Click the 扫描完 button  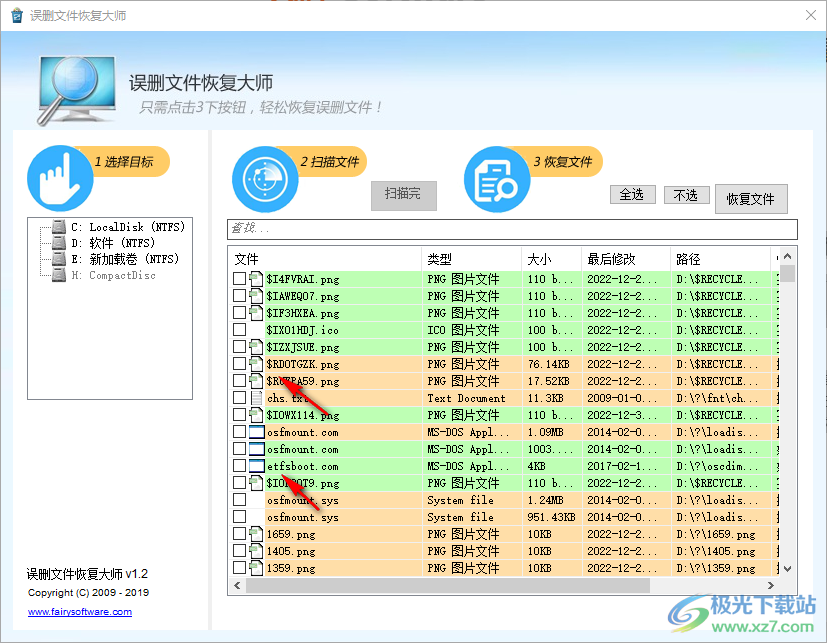pyautogui.click(x=403, y=196)
